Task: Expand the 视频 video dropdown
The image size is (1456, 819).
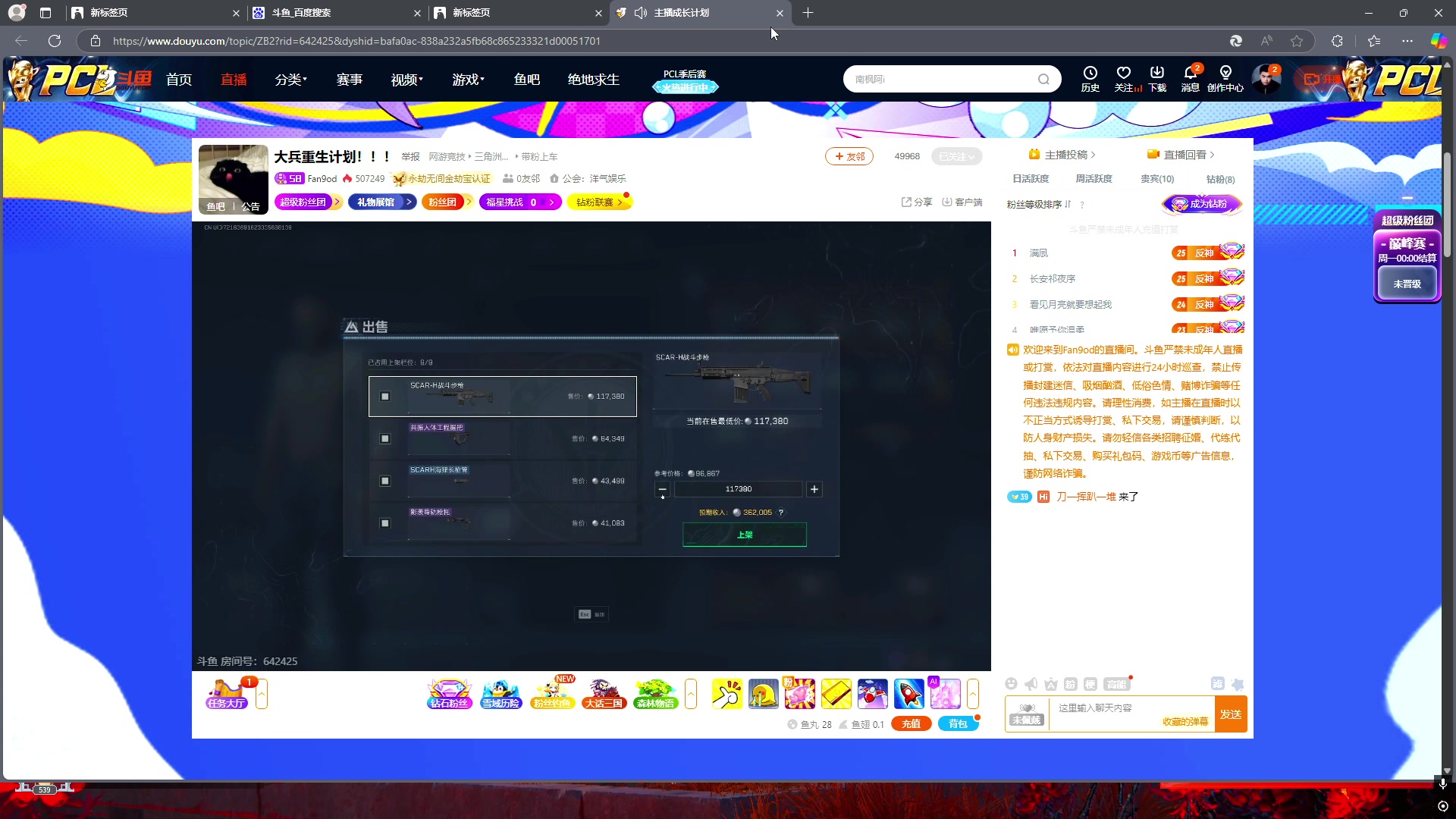Action: click(407, 80)
